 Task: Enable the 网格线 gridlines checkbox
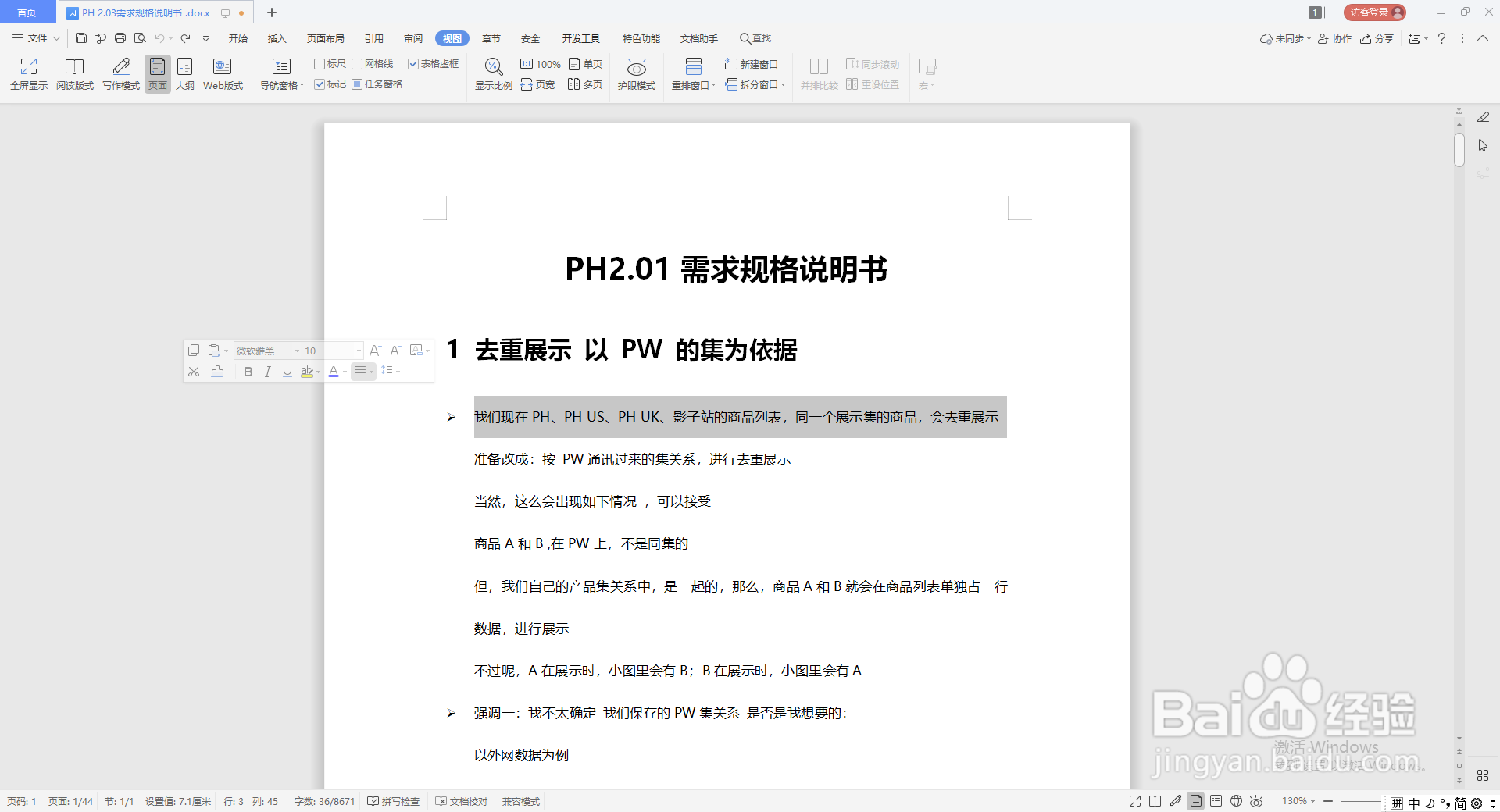[x=357, y=63]
